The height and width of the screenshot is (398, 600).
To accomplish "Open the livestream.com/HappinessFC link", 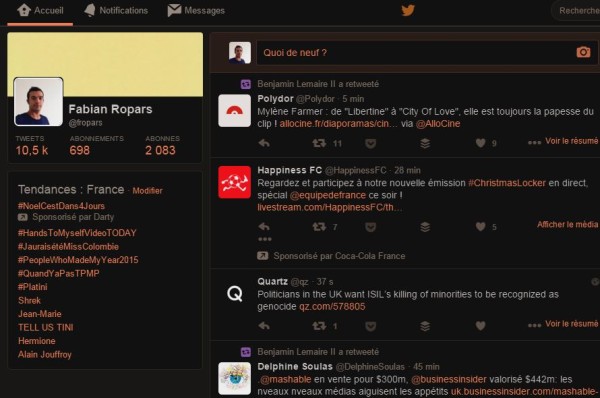I will (x=329, y=207).
